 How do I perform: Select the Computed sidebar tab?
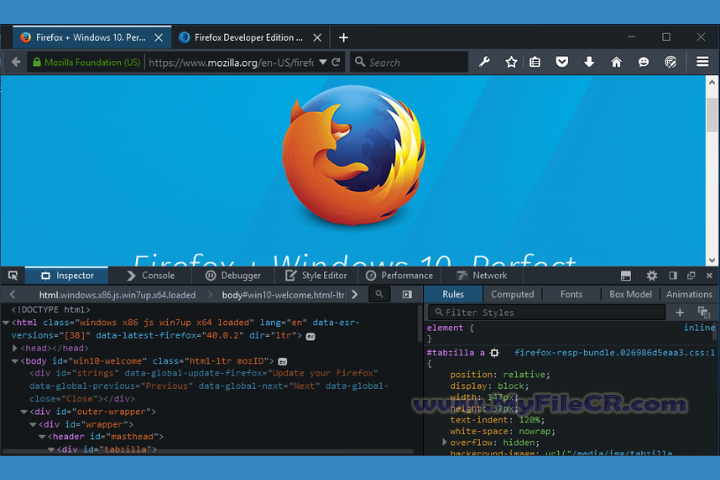[512, 294]
